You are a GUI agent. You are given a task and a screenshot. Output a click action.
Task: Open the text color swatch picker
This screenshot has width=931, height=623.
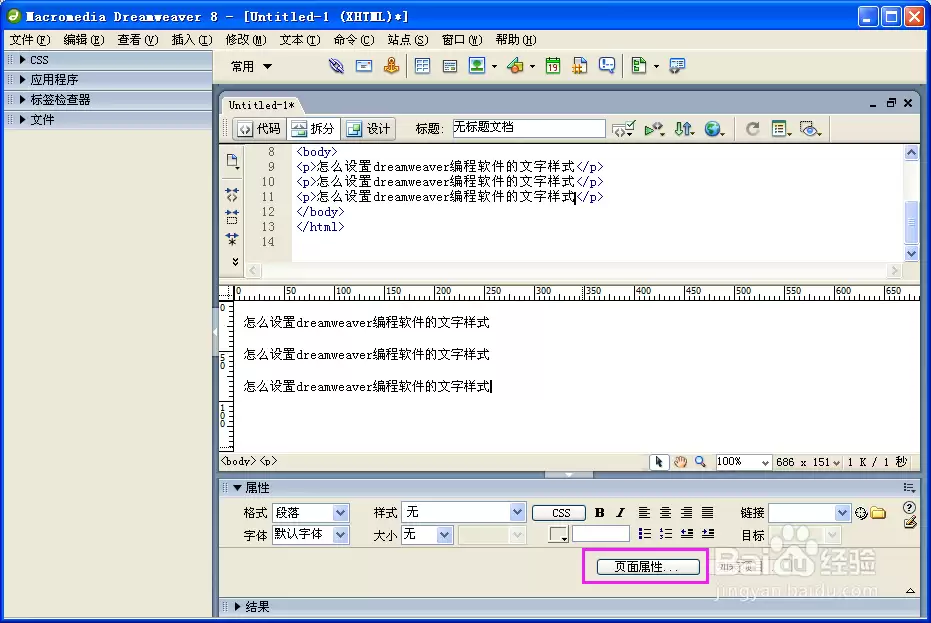tap(558, 534)
